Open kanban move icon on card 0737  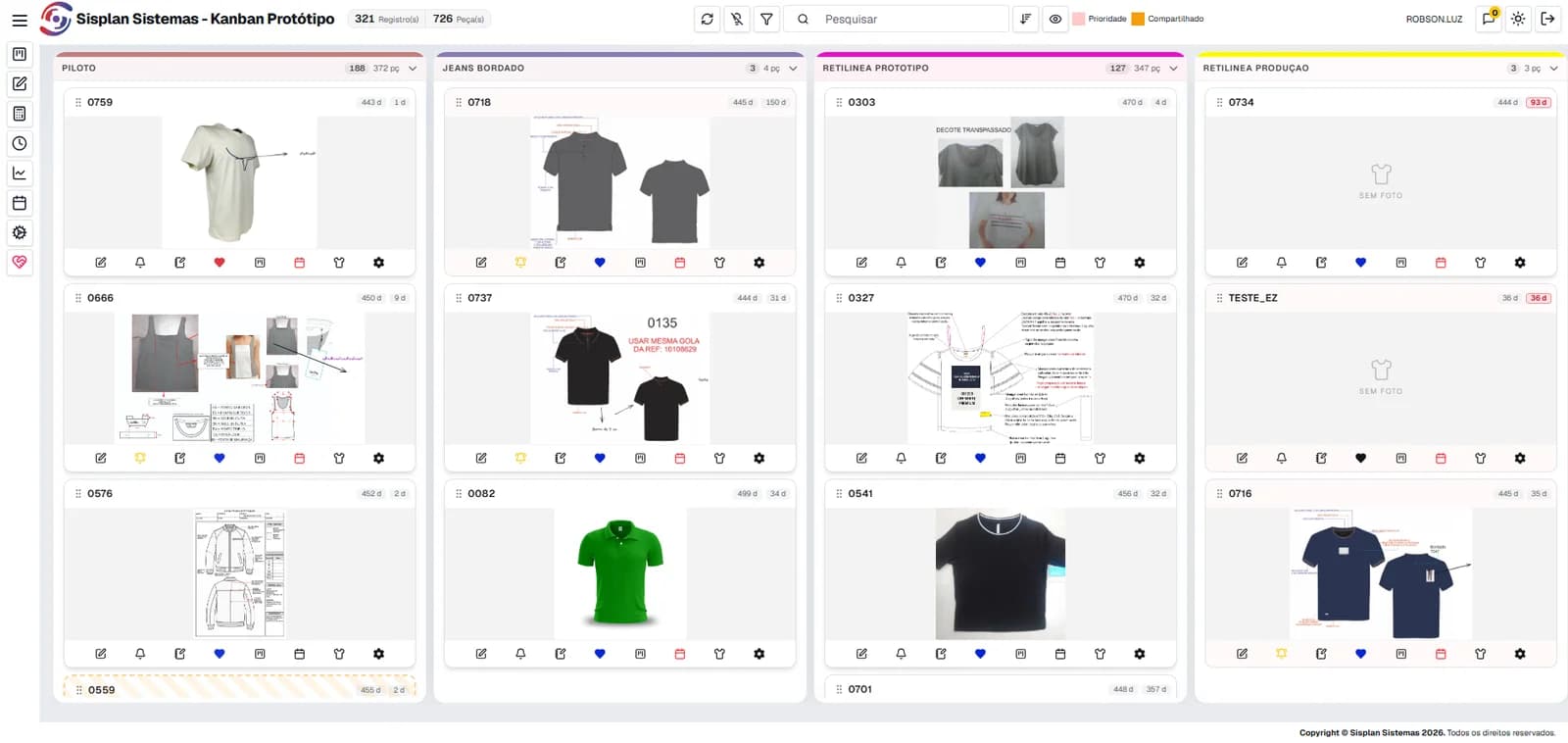pyautogui.click(x=640, y=458)
